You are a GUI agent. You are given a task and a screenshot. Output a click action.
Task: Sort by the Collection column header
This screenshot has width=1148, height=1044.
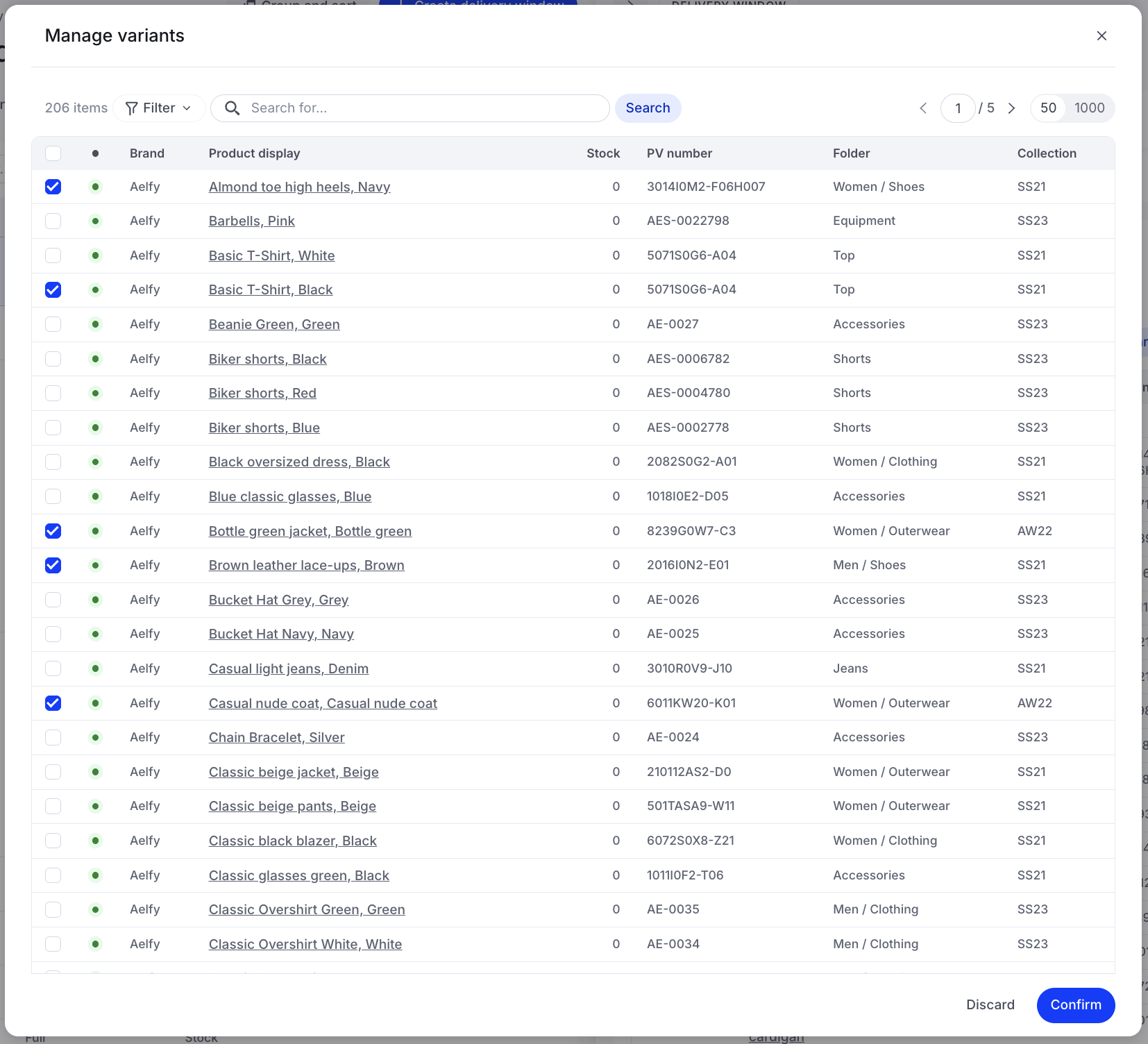click(x=1047, y=153)
